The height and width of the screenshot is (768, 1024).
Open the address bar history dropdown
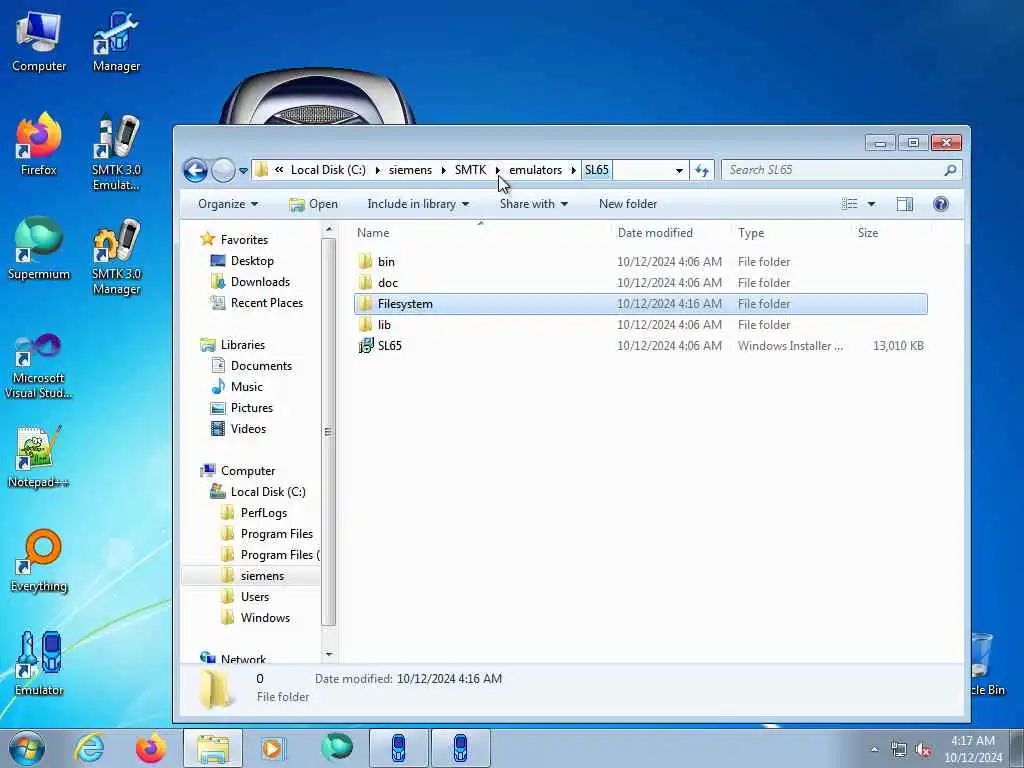[679, 170]
